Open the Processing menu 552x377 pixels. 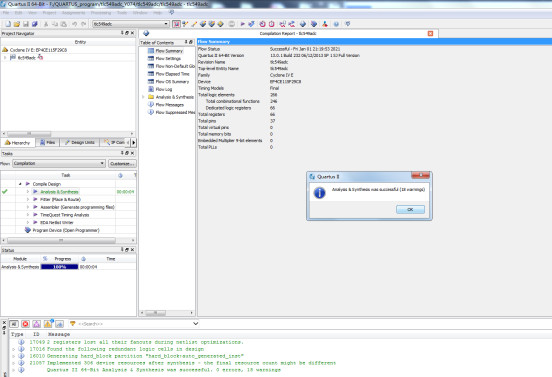(101, 13)
